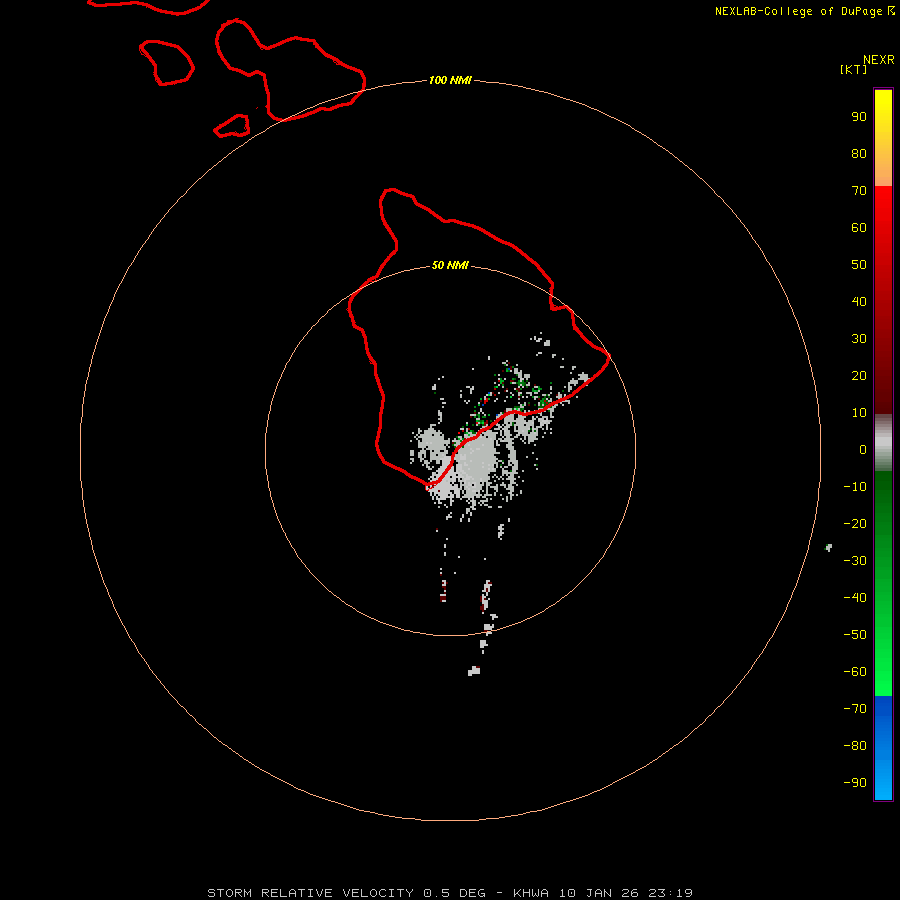Click 'STORM RELATIVE VELOCITY 0.5 DEG' caption text
The image size is (900, 900).
tap(346, 893)
